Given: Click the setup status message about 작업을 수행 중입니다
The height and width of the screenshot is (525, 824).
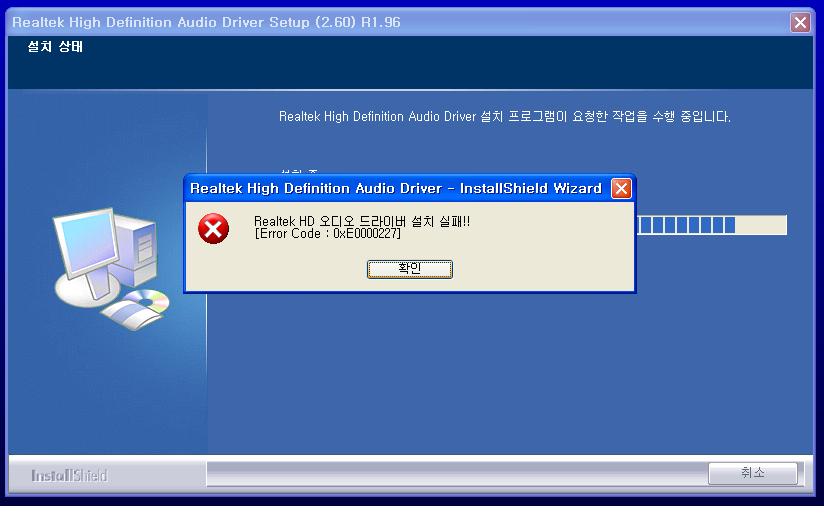Looking at the screenshot, I should pyautogui.click(x=504, y=116).
